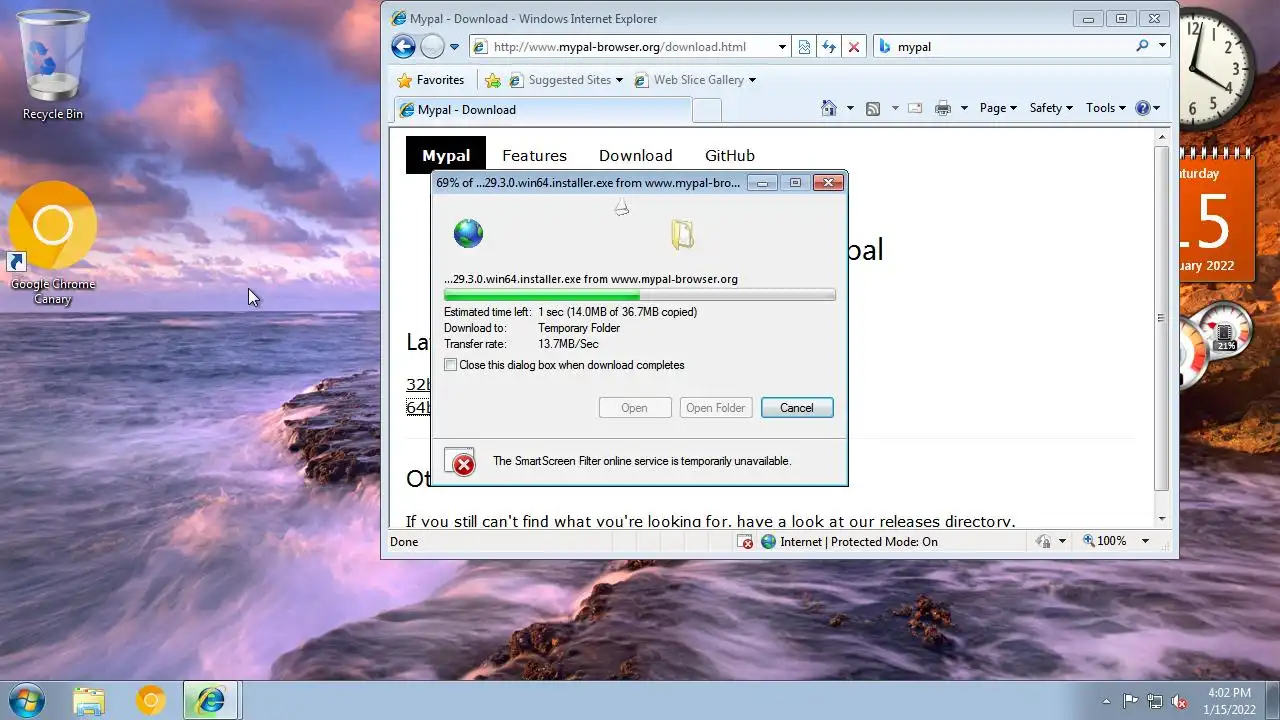Click the Home icon in command bar
The height and width of the screenshot is (720, 1280).
(x=828, y=108)
